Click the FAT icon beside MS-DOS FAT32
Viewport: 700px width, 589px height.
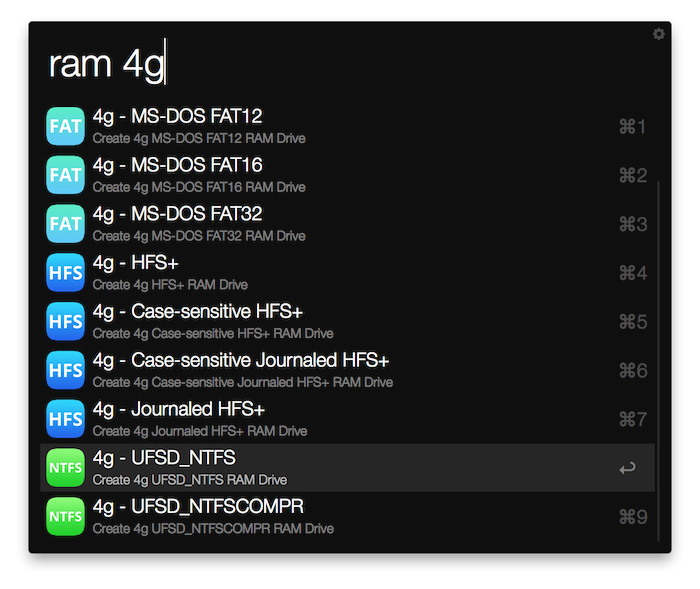(x=65, y=224)
